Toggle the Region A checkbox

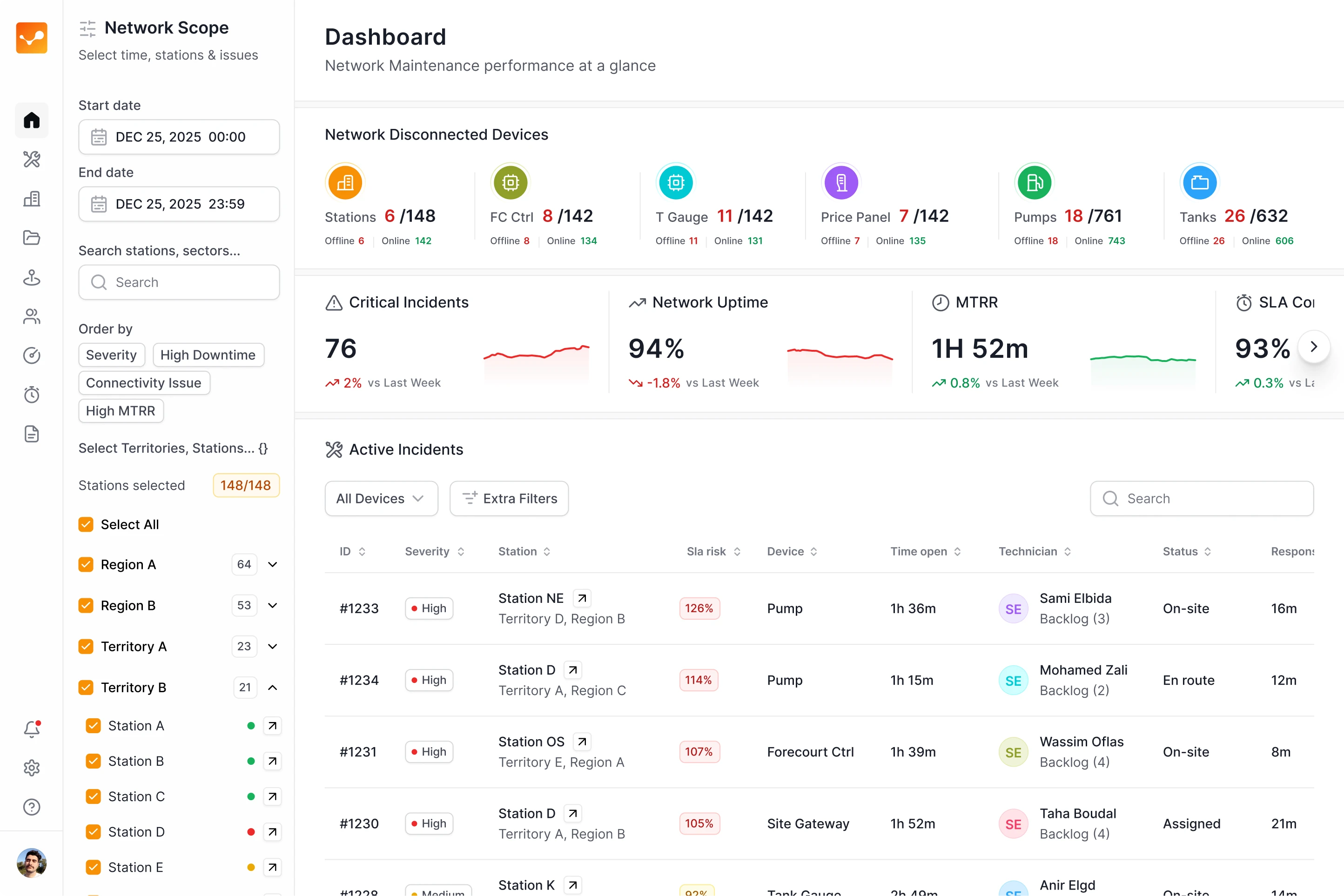86,565
